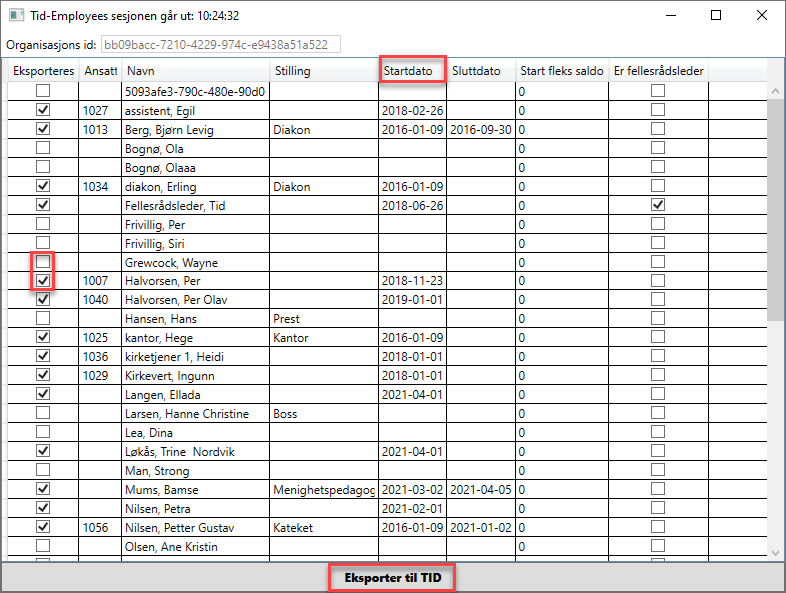Screen dimensions: 786x593
Task: Click position Kateket for Nilsen, Petter Gustav
Action: [x=324, y=528]
